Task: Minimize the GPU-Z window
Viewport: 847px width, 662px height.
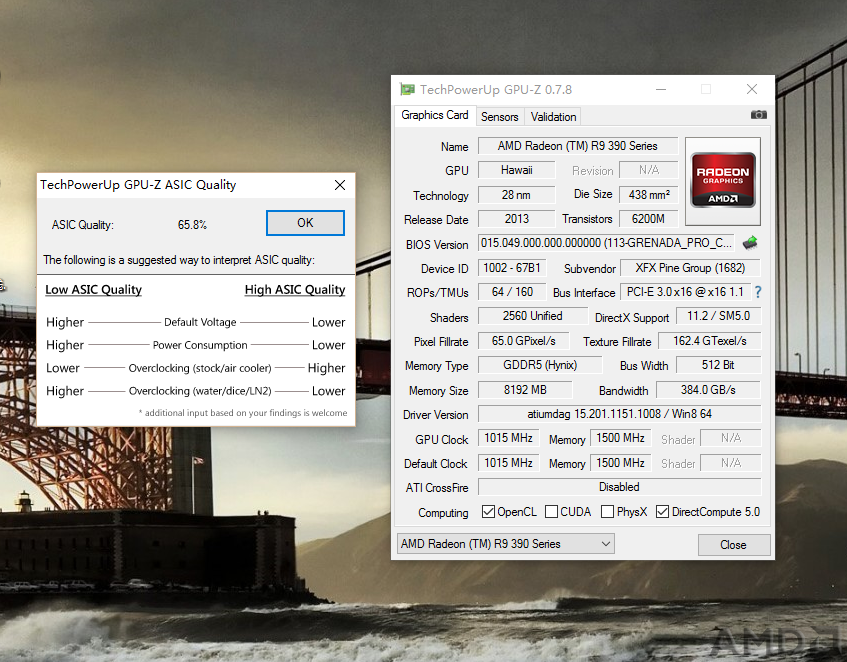Action: click(x=661, y=89)
